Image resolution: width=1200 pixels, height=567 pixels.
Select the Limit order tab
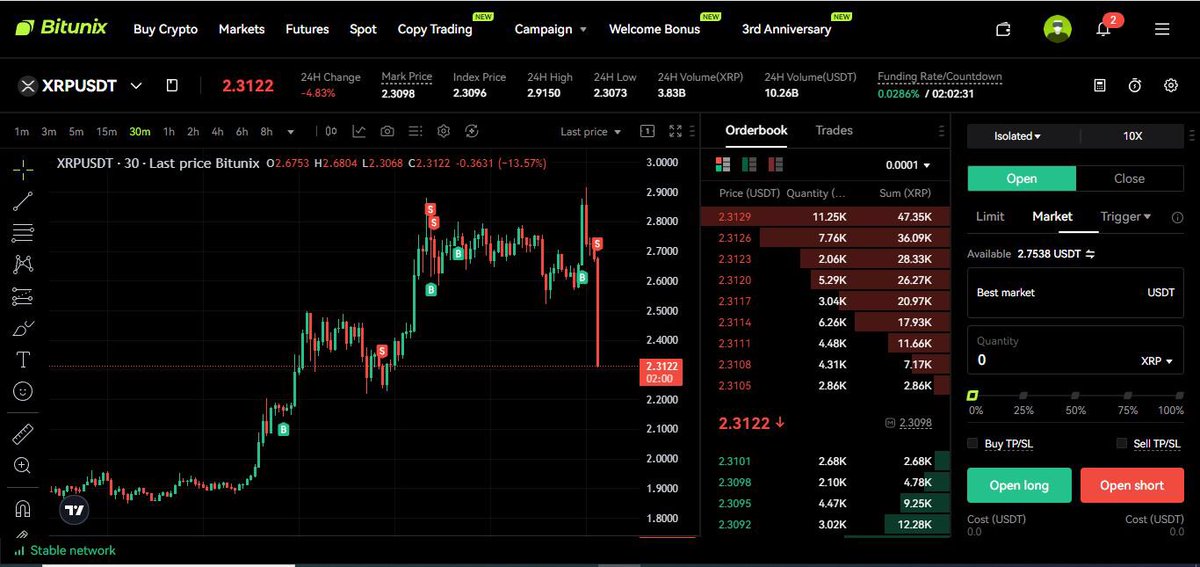(x=990, y=216)
